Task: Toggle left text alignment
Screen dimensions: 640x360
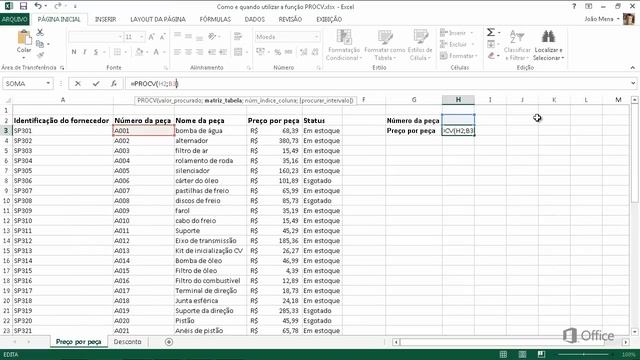Action: pos(177,52)
